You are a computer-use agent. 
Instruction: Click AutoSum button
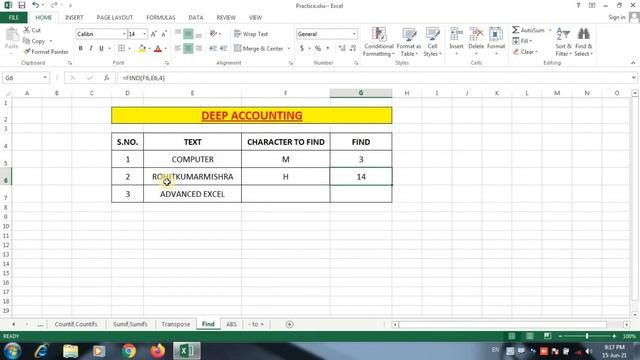pyautogui.click(x=529, y=30)
